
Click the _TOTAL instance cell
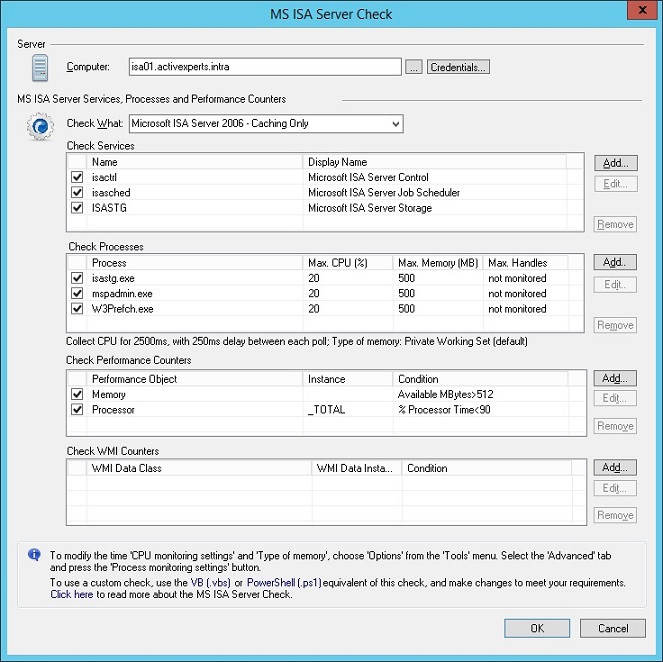326,409
